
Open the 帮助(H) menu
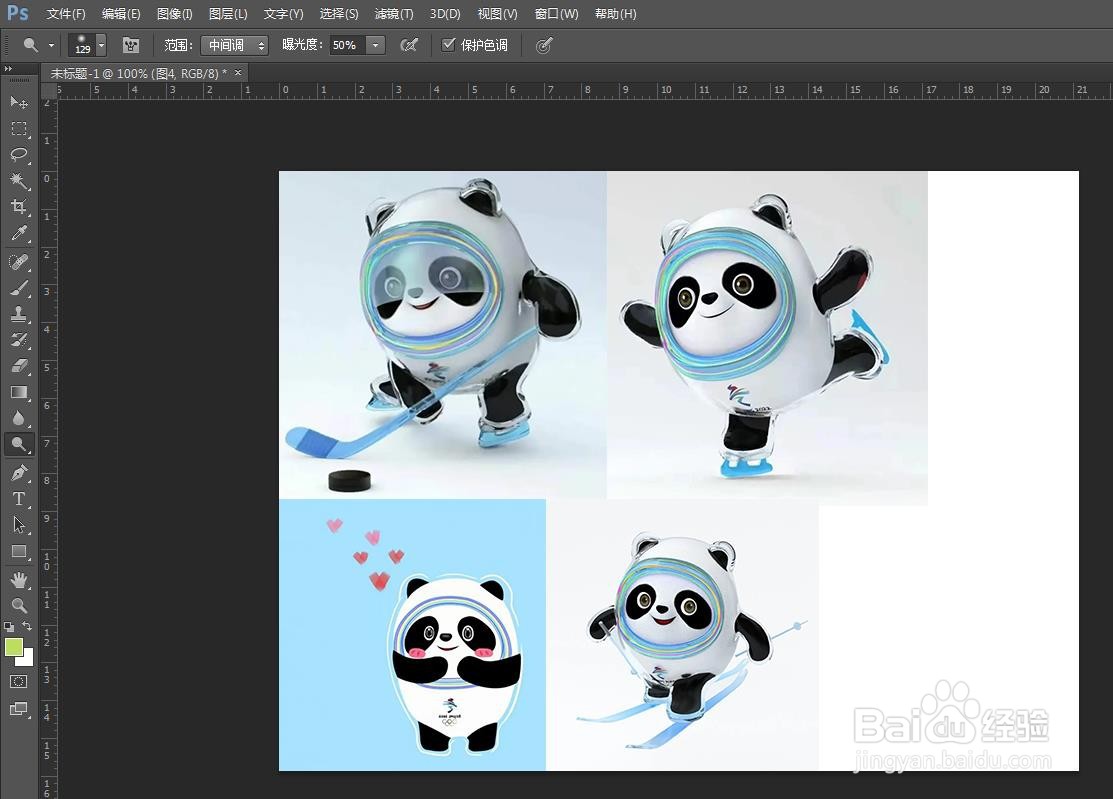point(615,13)
